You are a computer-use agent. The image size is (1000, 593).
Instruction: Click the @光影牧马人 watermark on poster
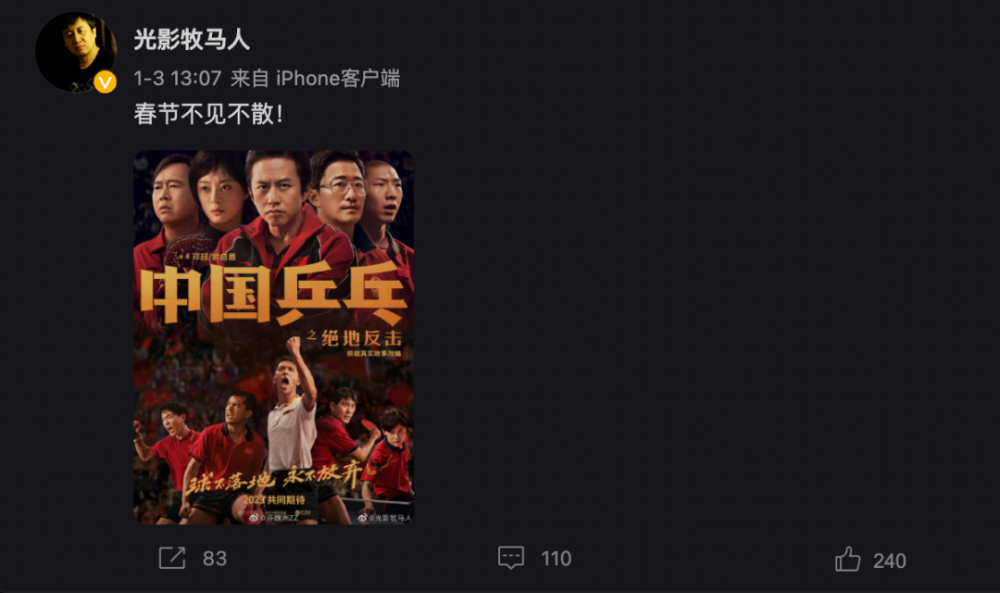(x=385, y=518)
